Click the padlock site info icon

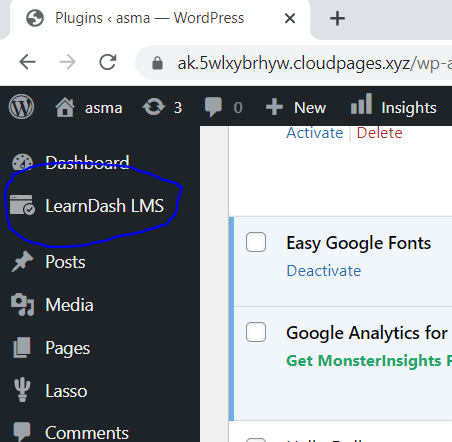[x=157, y=63]
